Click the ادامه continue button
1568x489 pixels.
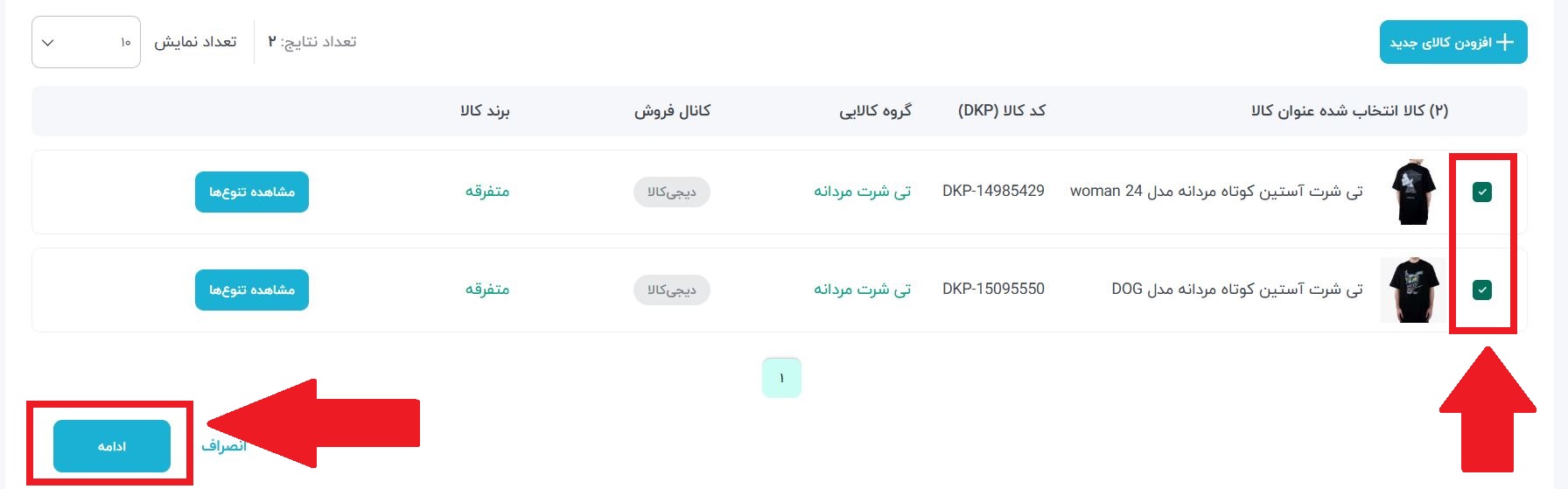[x=112, y=446]
